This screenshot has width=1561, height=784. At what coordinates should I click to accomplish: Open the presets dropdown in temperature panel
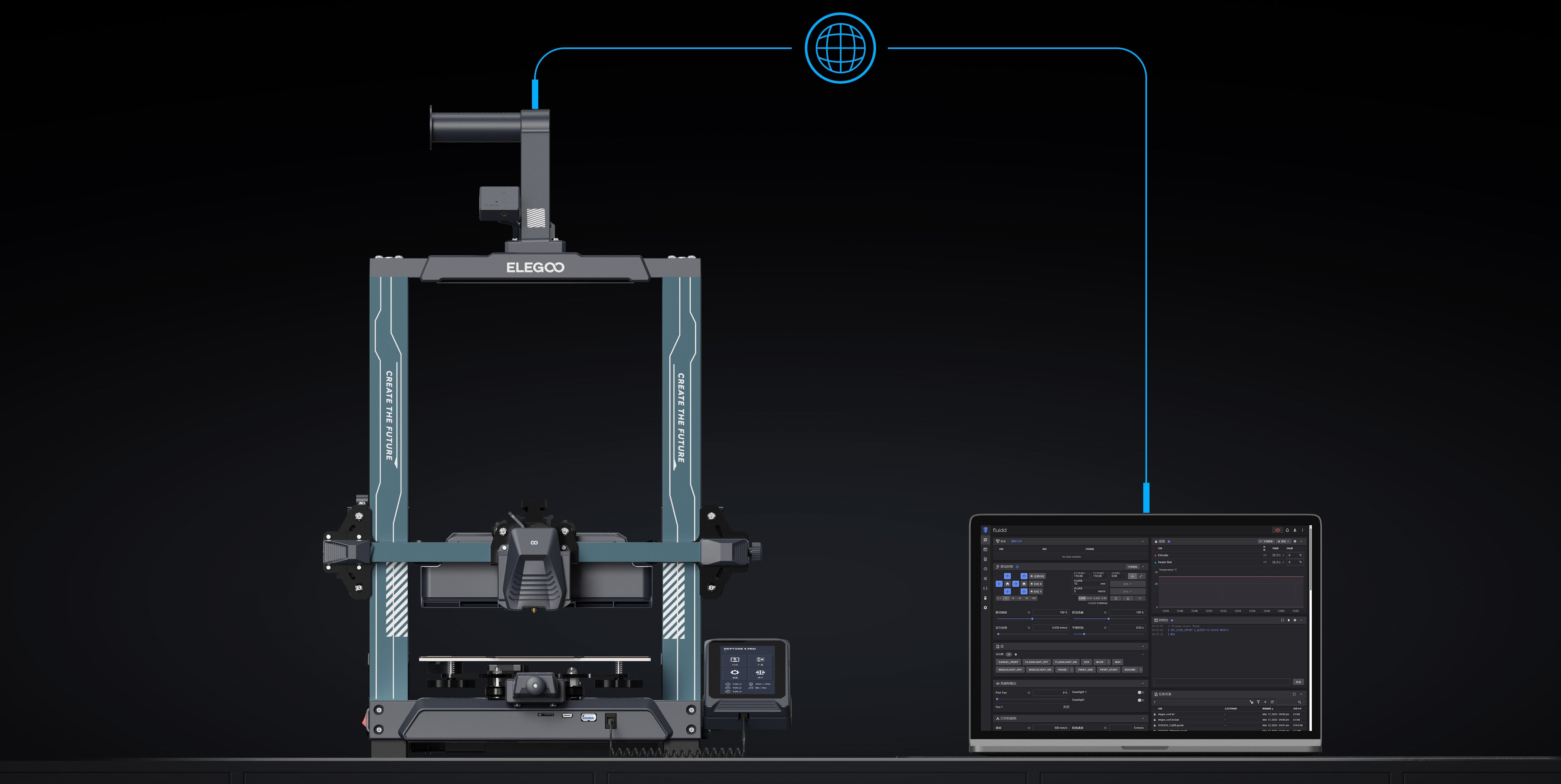[1284, 541]
